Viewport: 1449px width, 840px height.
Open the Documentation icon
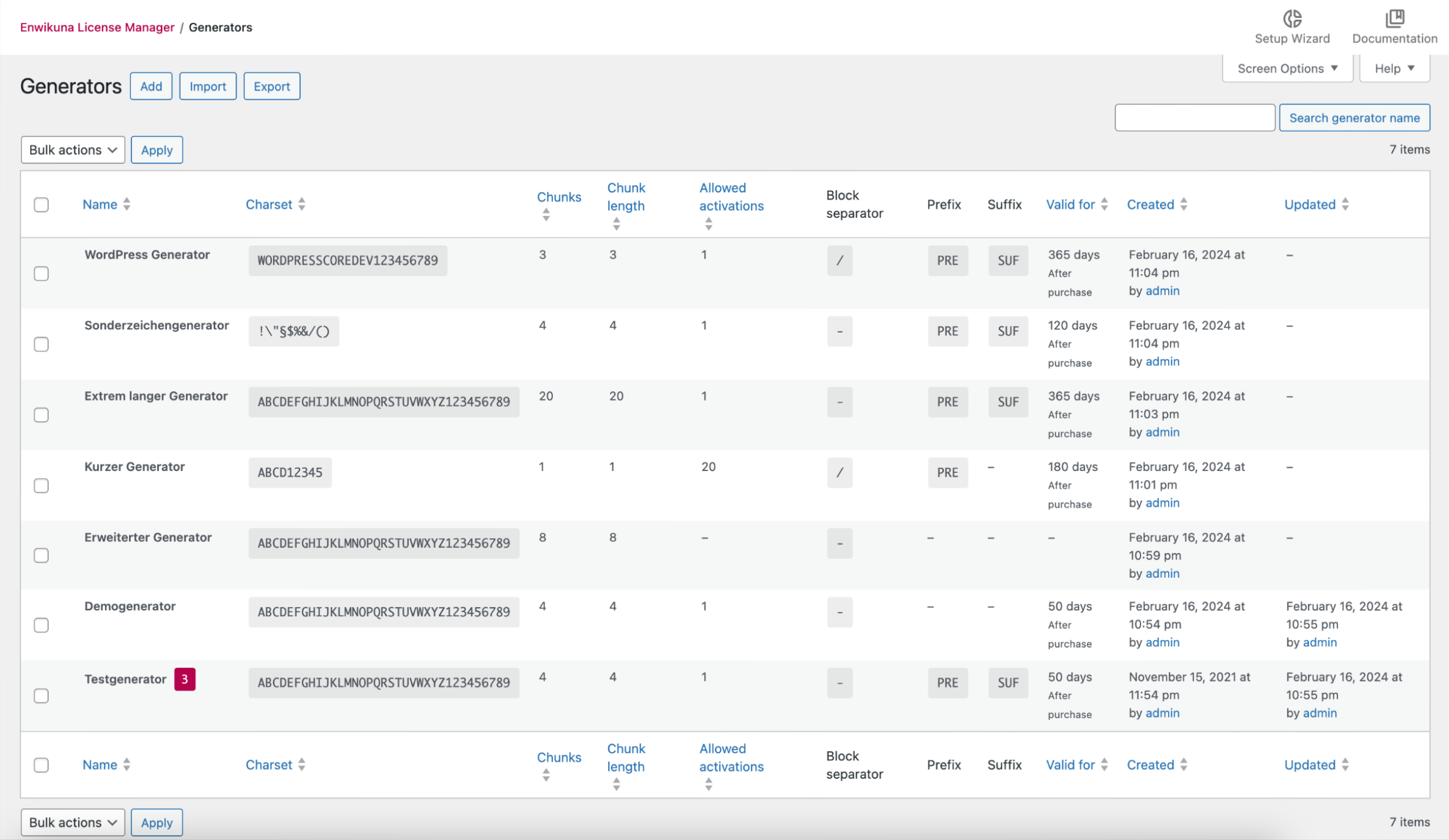pyautogui.click(x=1394, y=19)
